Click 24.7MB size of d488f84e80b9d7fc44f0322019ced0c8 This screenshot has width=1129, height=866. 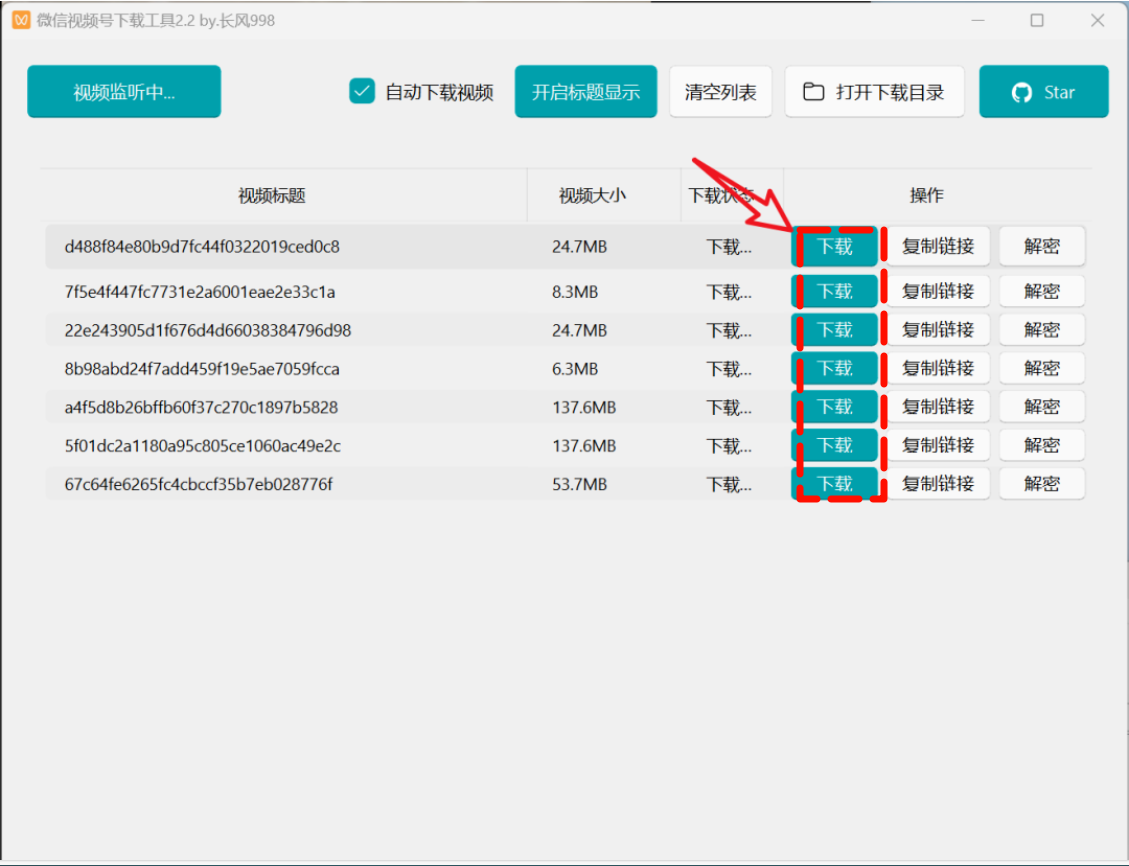[579, 247]
